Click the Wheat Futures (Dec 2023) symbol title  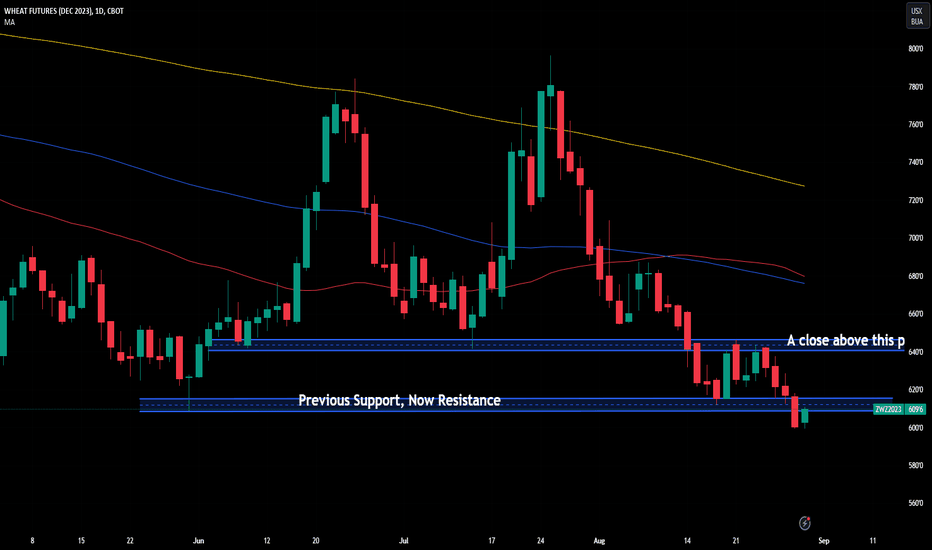pos(64,11)
